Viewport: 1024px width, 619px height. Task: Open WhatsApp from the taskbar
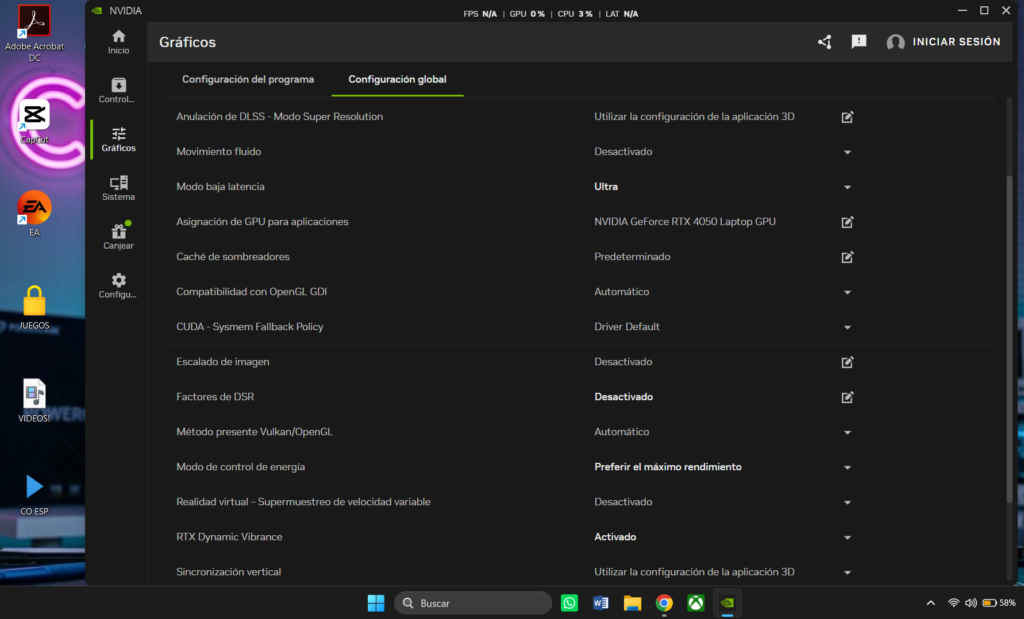(569, 603)
